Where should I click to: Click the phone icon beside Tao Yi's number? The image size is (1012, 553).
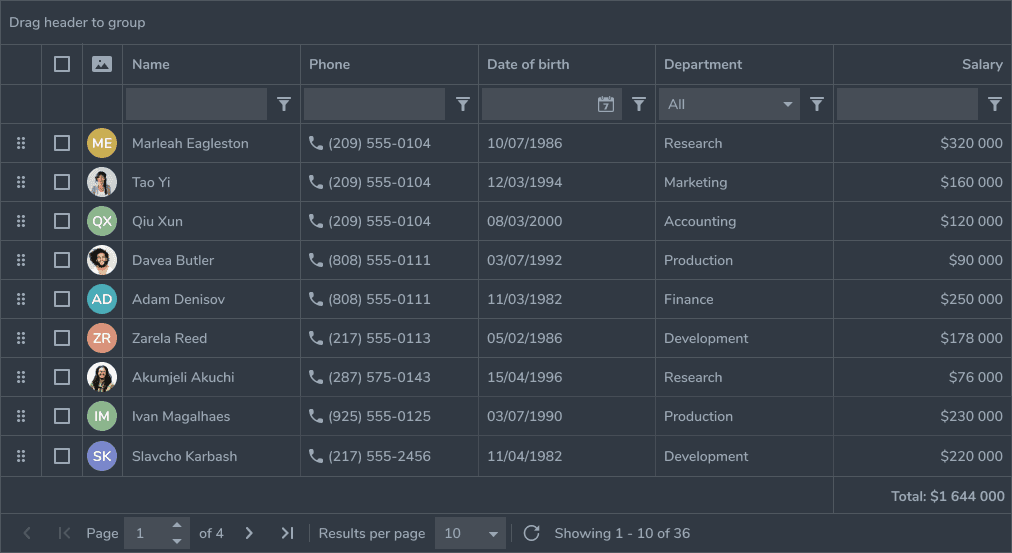[316, 182]
